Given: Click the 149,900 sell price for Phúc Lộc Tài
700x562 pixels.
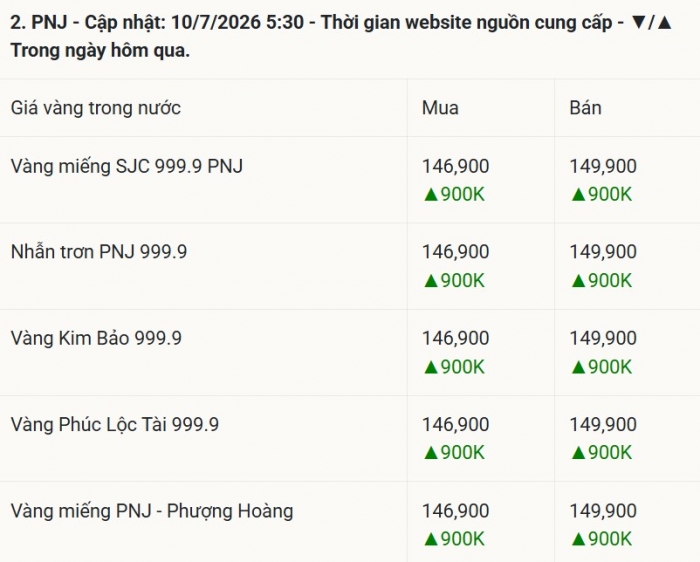Looking at the screenshot, I should pos(603,425).
